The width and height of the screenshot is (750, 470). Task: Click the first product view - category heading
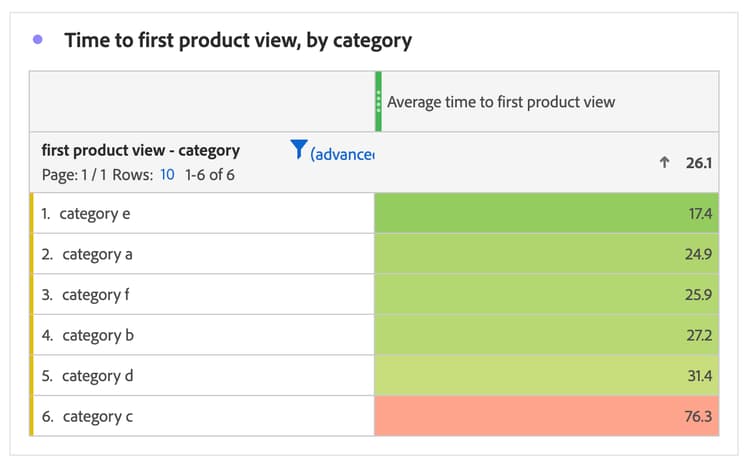tap(141, 151)
